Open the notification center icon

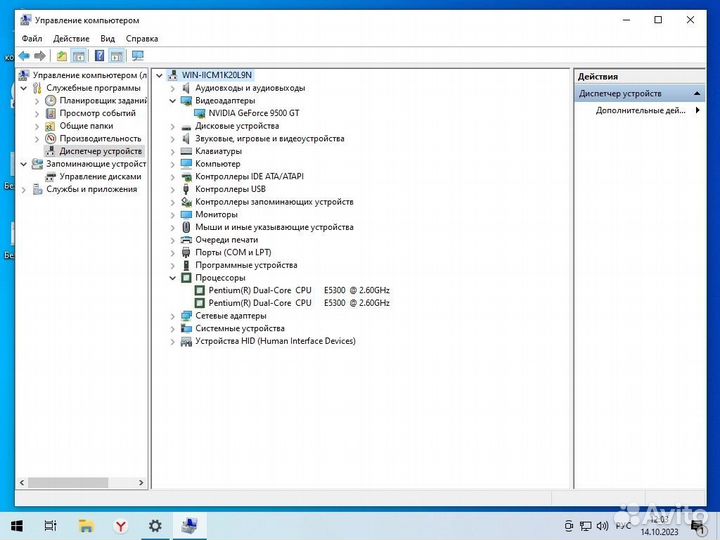[698, 527]
